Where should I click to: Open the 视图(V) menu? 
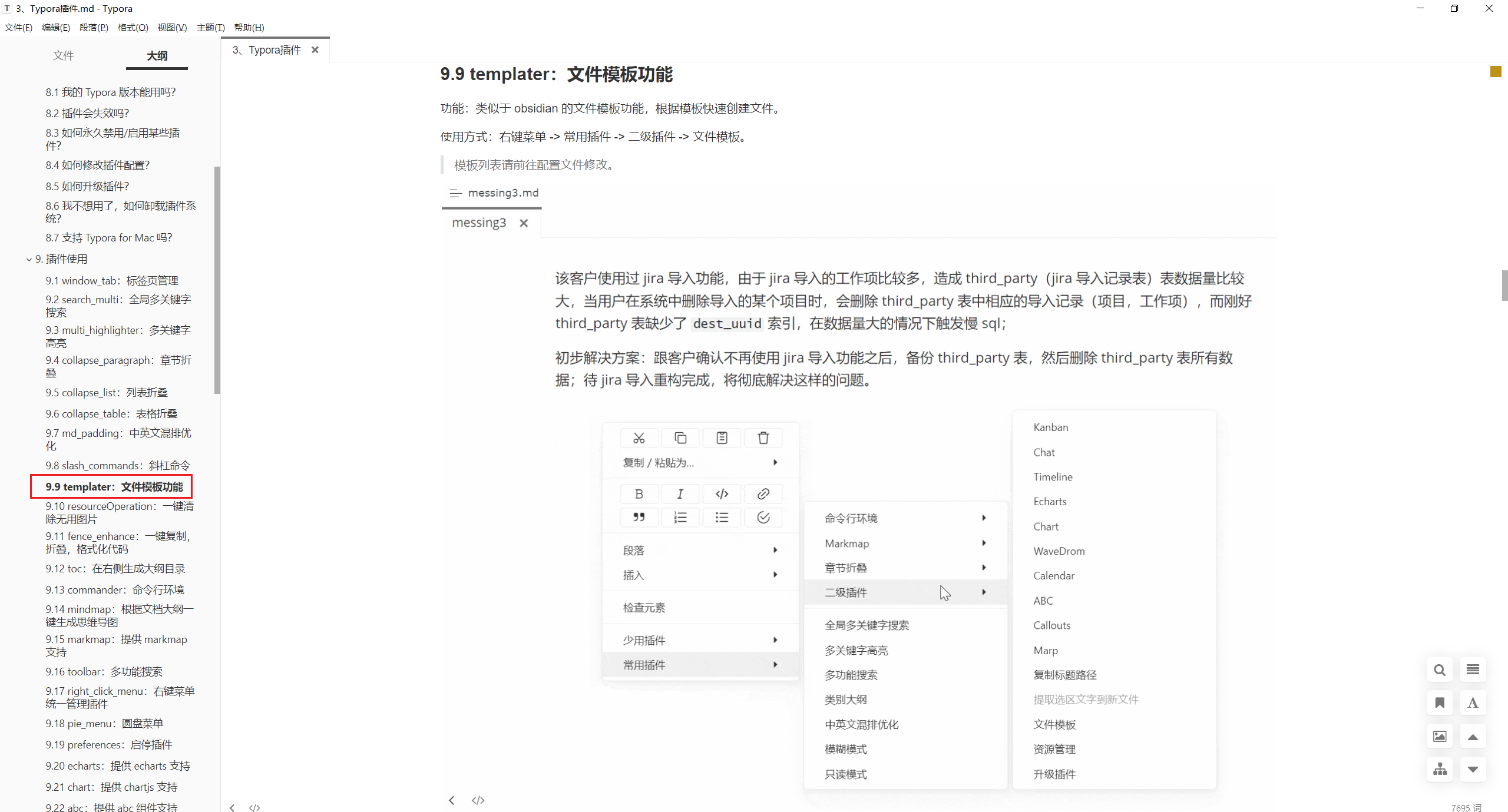[x=172, y=28]
